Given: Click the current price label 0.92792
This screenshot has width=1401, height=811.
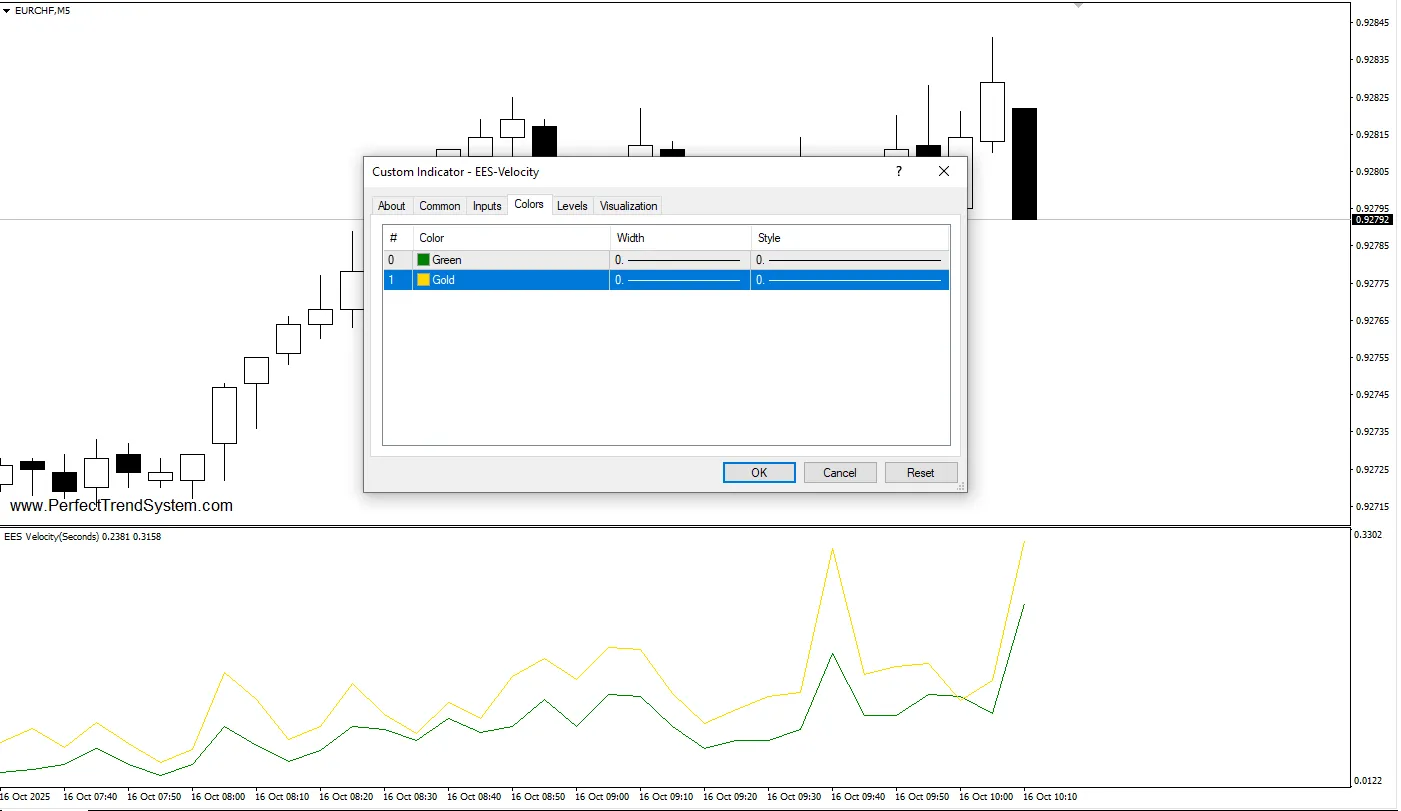Looking at the screenshot, I should [x=1371, y=220].
